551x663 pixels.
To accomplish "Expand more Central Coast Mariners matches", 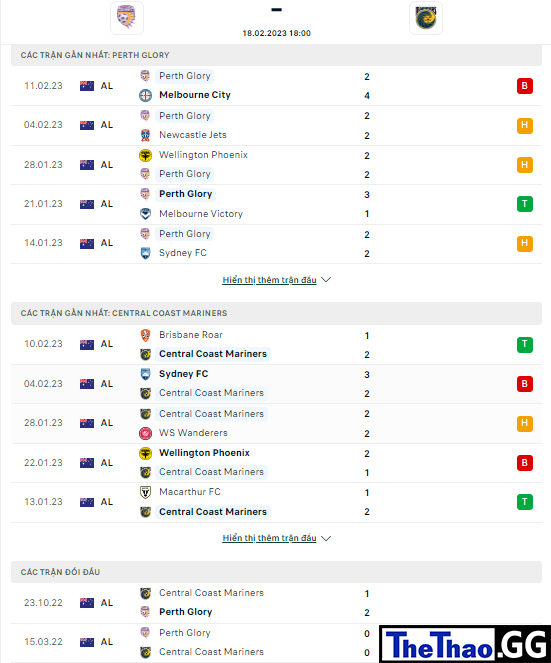I will (x=269, y=538).
